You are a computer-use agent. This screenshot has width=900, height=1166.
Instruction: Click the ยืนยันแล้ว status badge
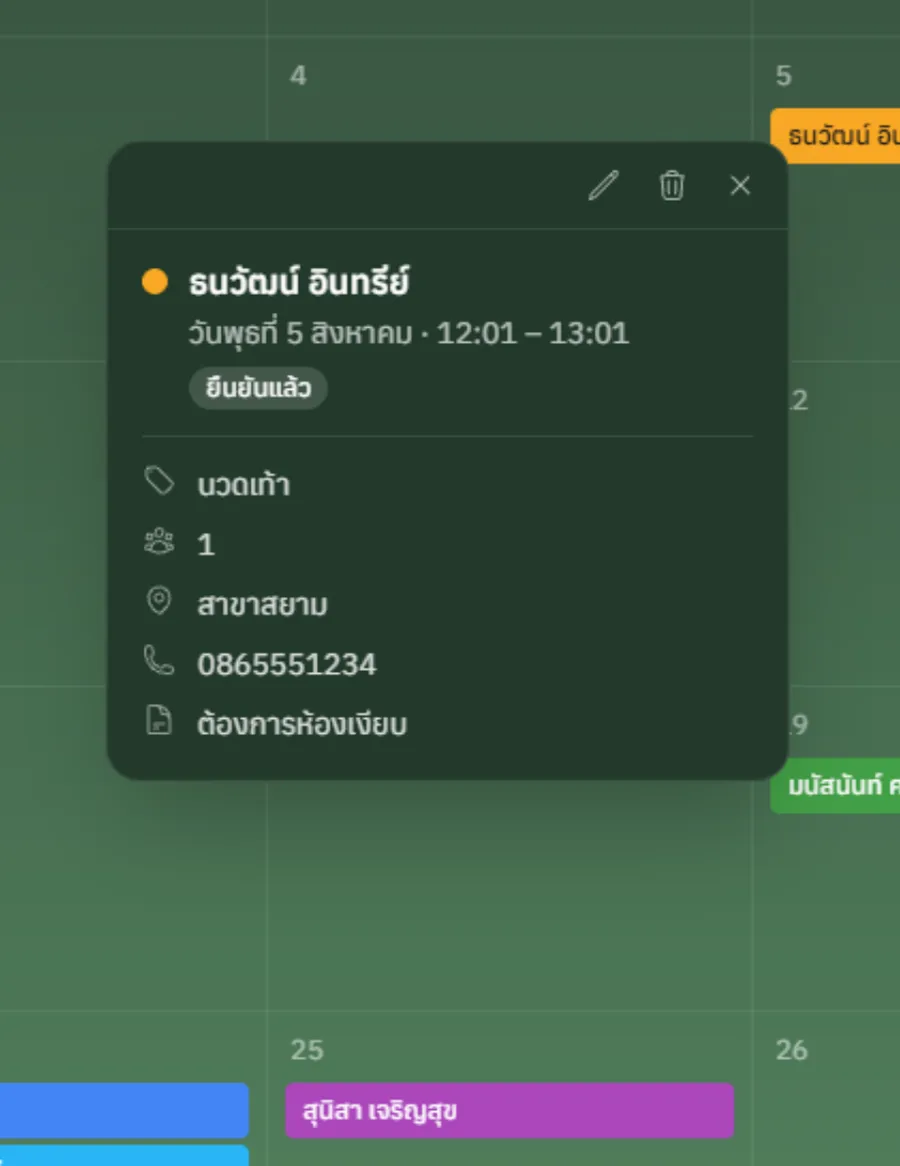pos(258,388)
